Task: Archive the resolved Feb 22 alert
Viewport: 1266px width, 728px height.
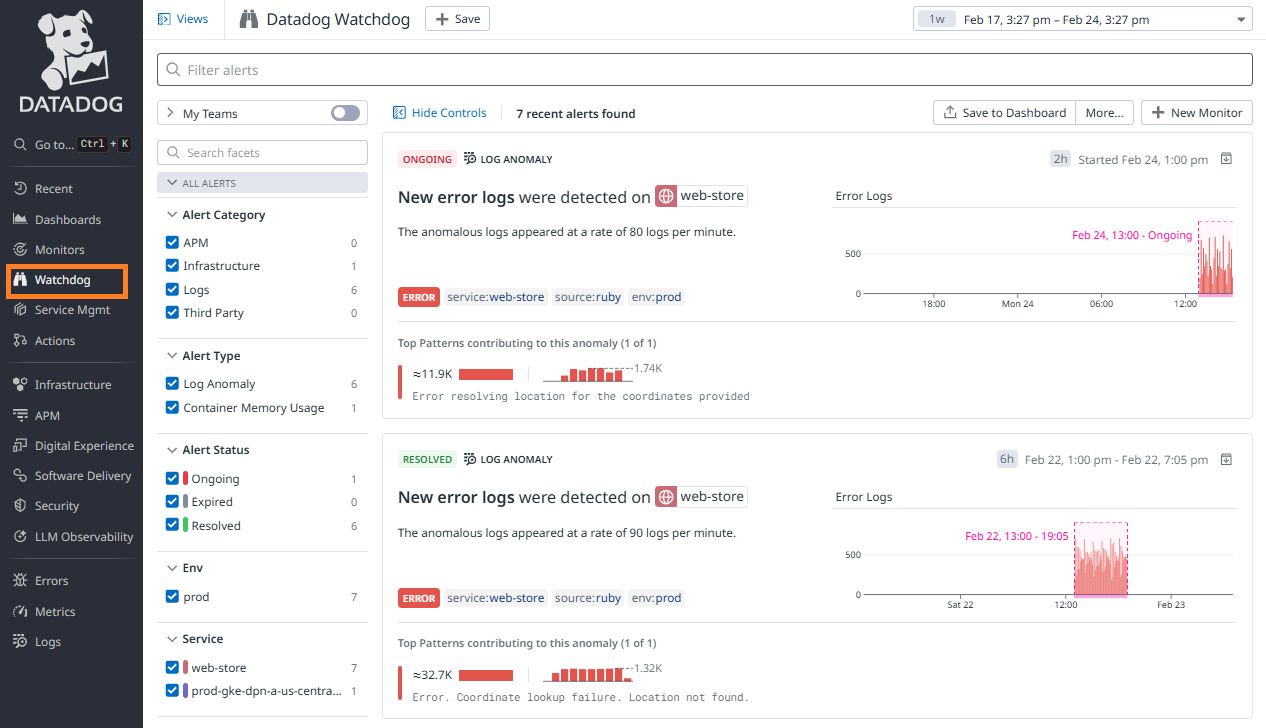Action: (x=1227, y=459)
